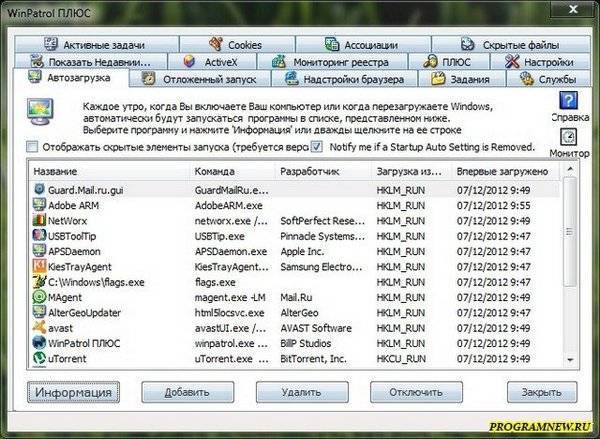Select flags.exe command cell
The height and width of the screenshot is (439, 600).
[x=215, y=282]
